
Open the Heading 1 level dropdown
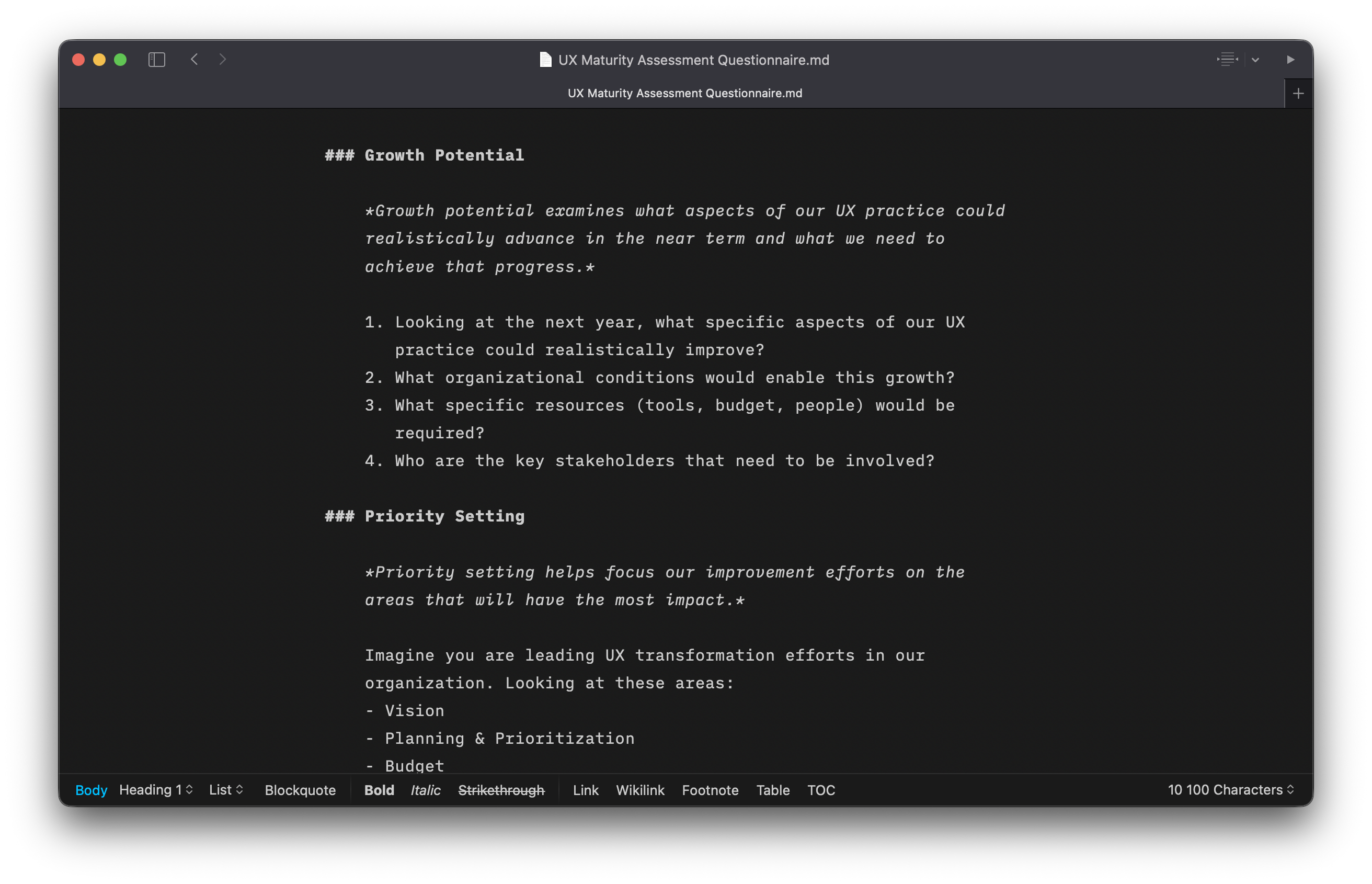click(155, 790)
